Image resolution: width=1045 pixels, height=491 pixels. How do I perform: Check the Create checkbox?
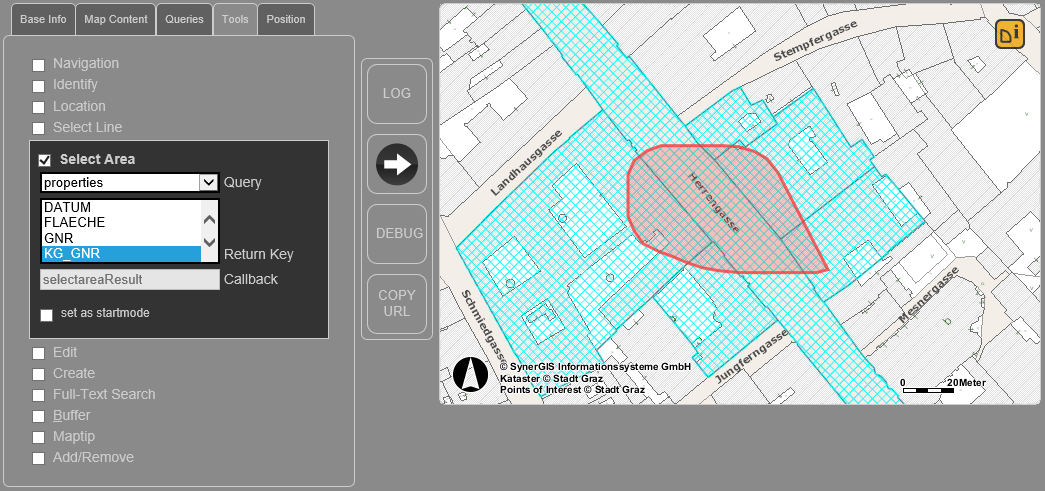point(39,374)
